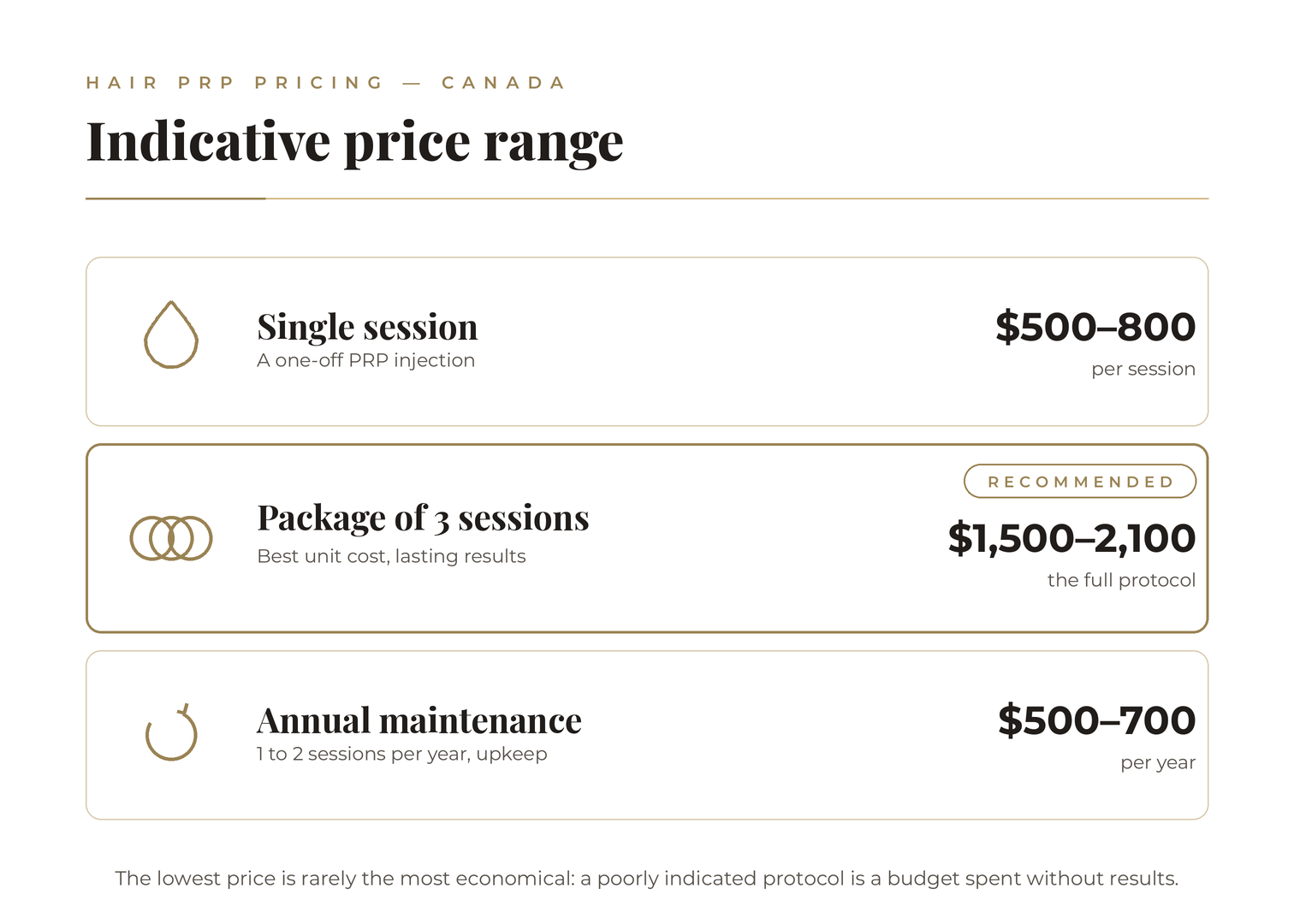Open the Single session heading

367,327
